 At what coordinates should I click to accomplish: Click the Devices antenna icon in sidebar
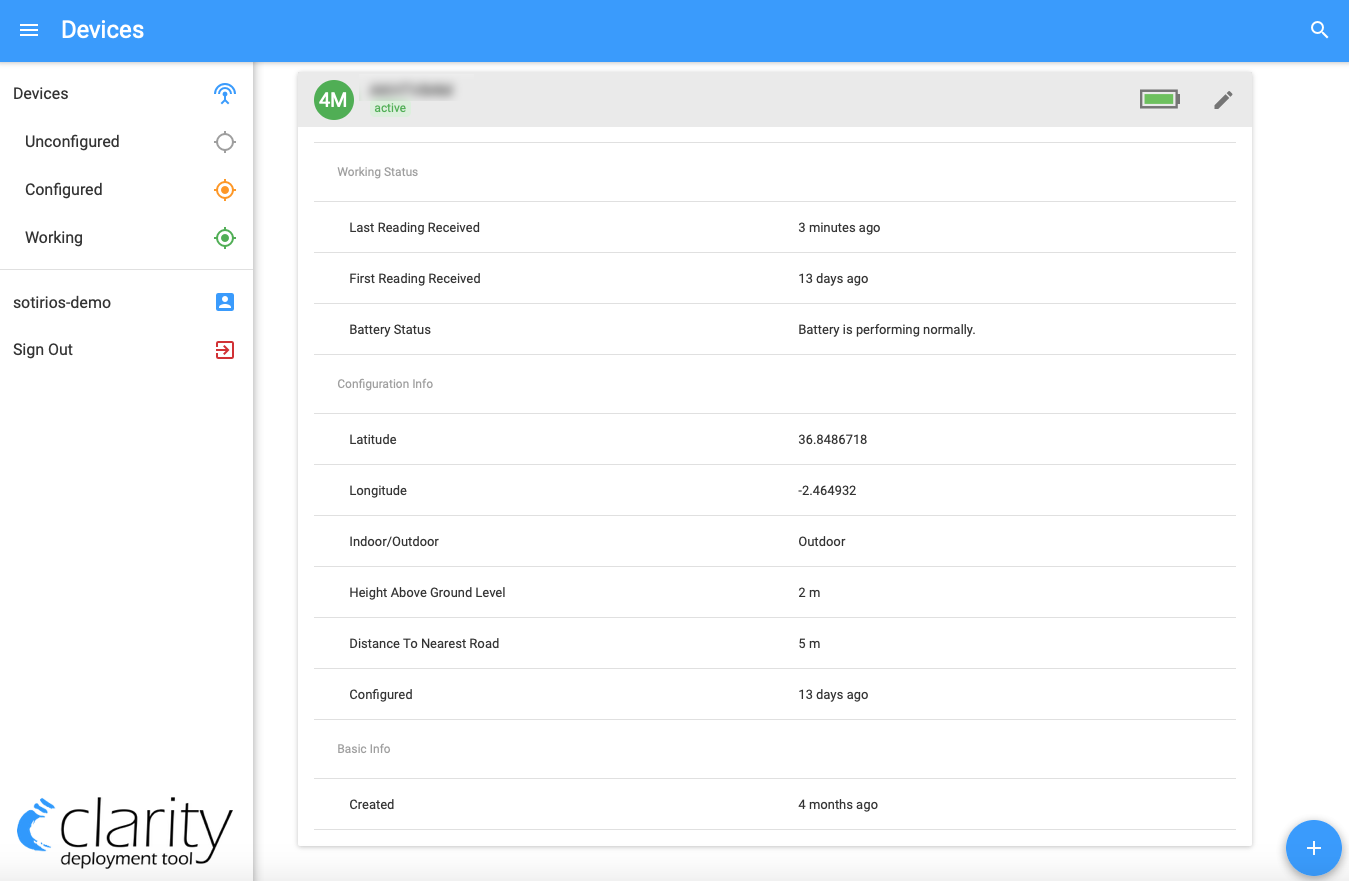[225, 94]
